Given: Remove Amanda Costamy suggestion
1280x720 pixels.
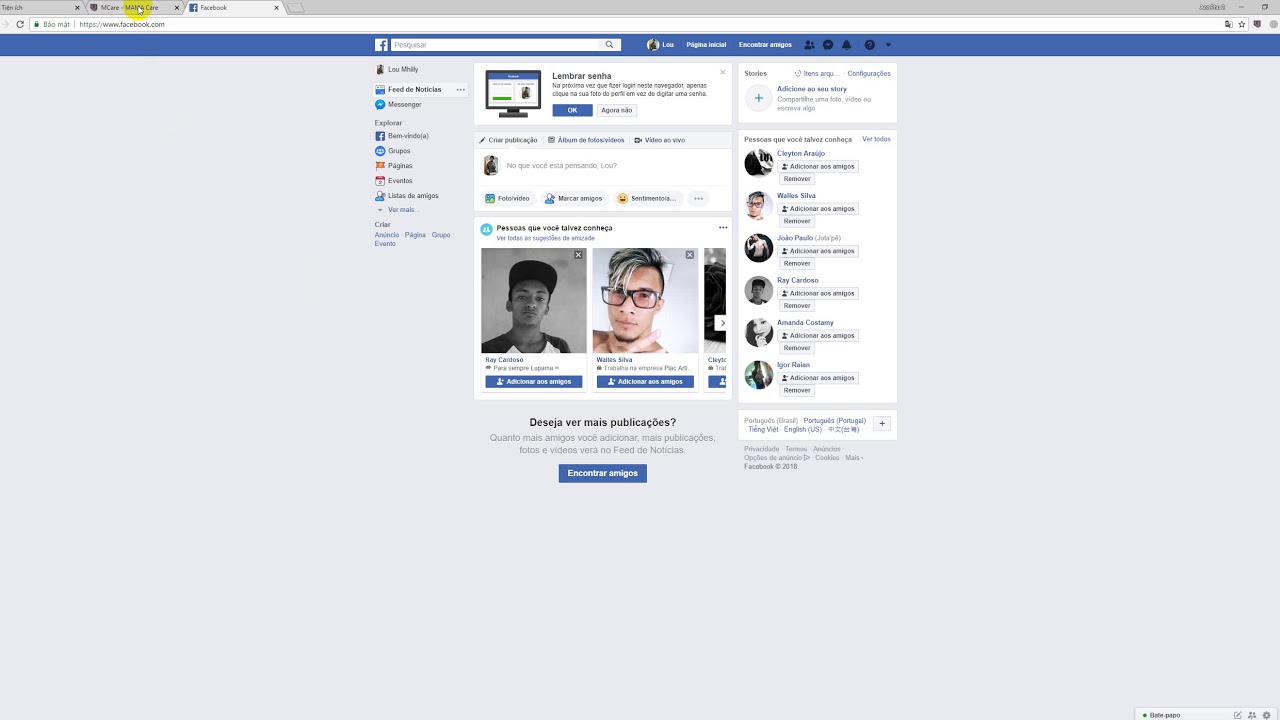Looking at the screenshot, I should tap(797, 348).
